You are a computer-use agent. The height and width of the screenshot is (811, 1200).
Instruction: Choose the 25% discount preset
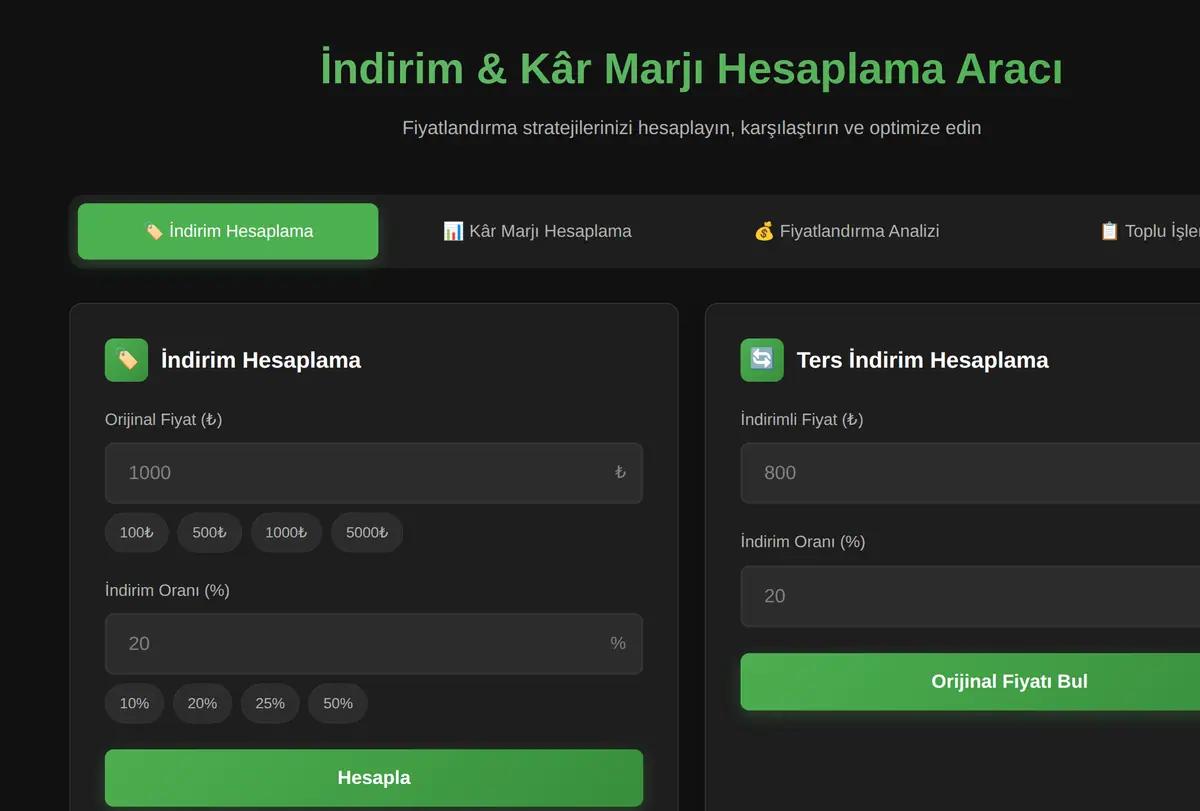point(270,703)
